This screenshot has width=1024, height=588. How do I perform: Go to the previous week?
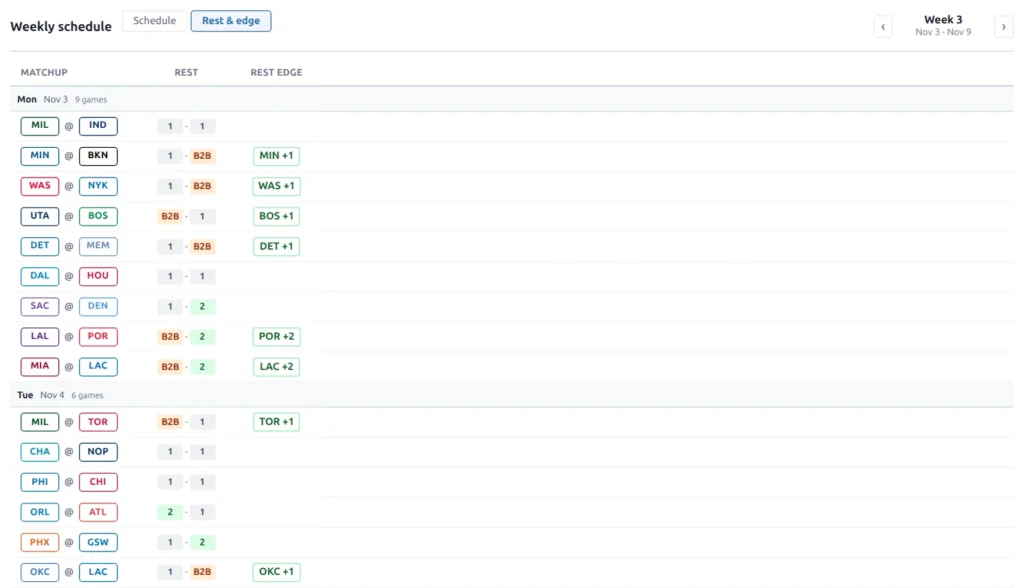click(x=882, y=27)
